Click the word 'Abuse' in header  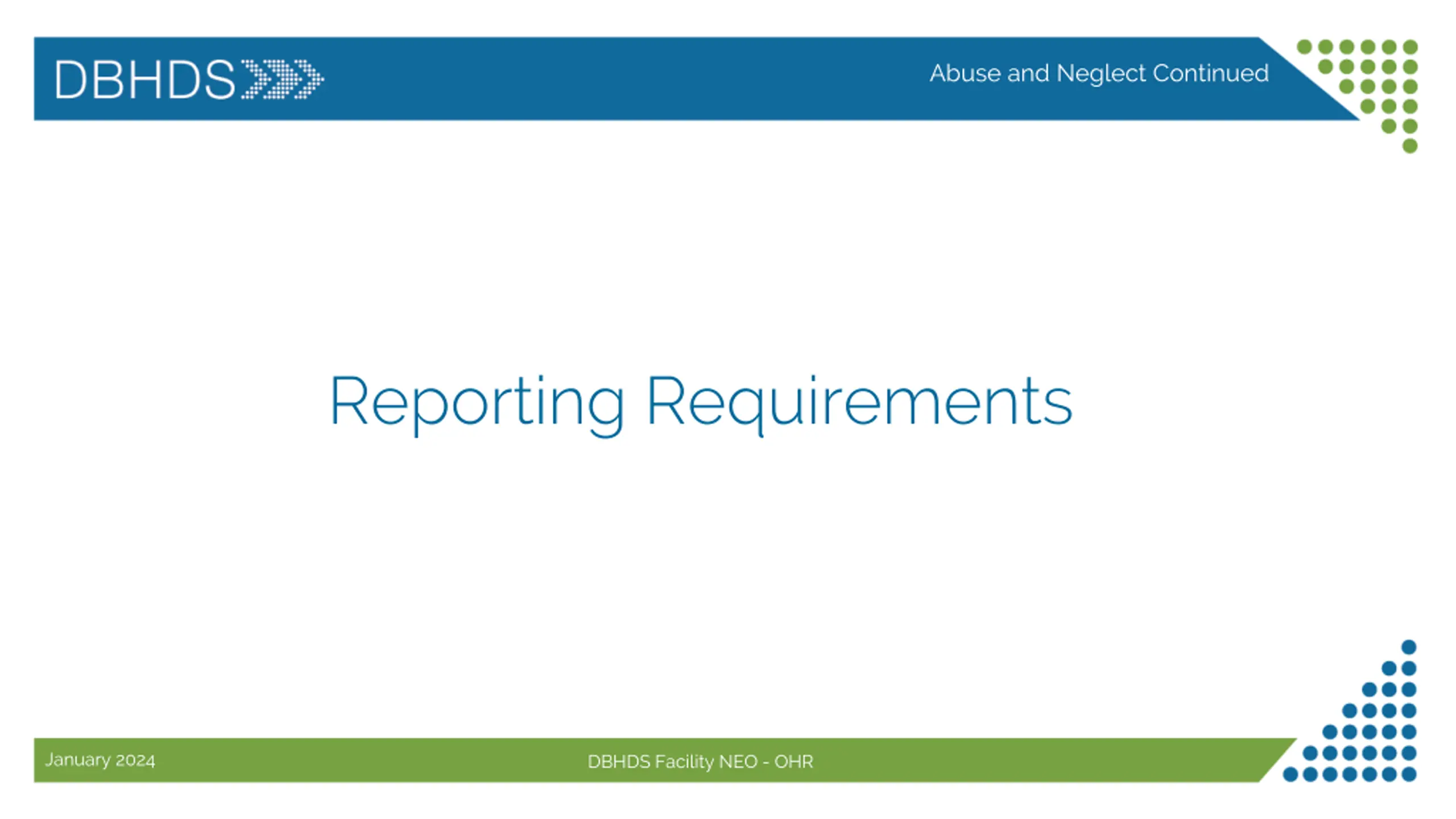pyautogui.click(x=965, y=73)
